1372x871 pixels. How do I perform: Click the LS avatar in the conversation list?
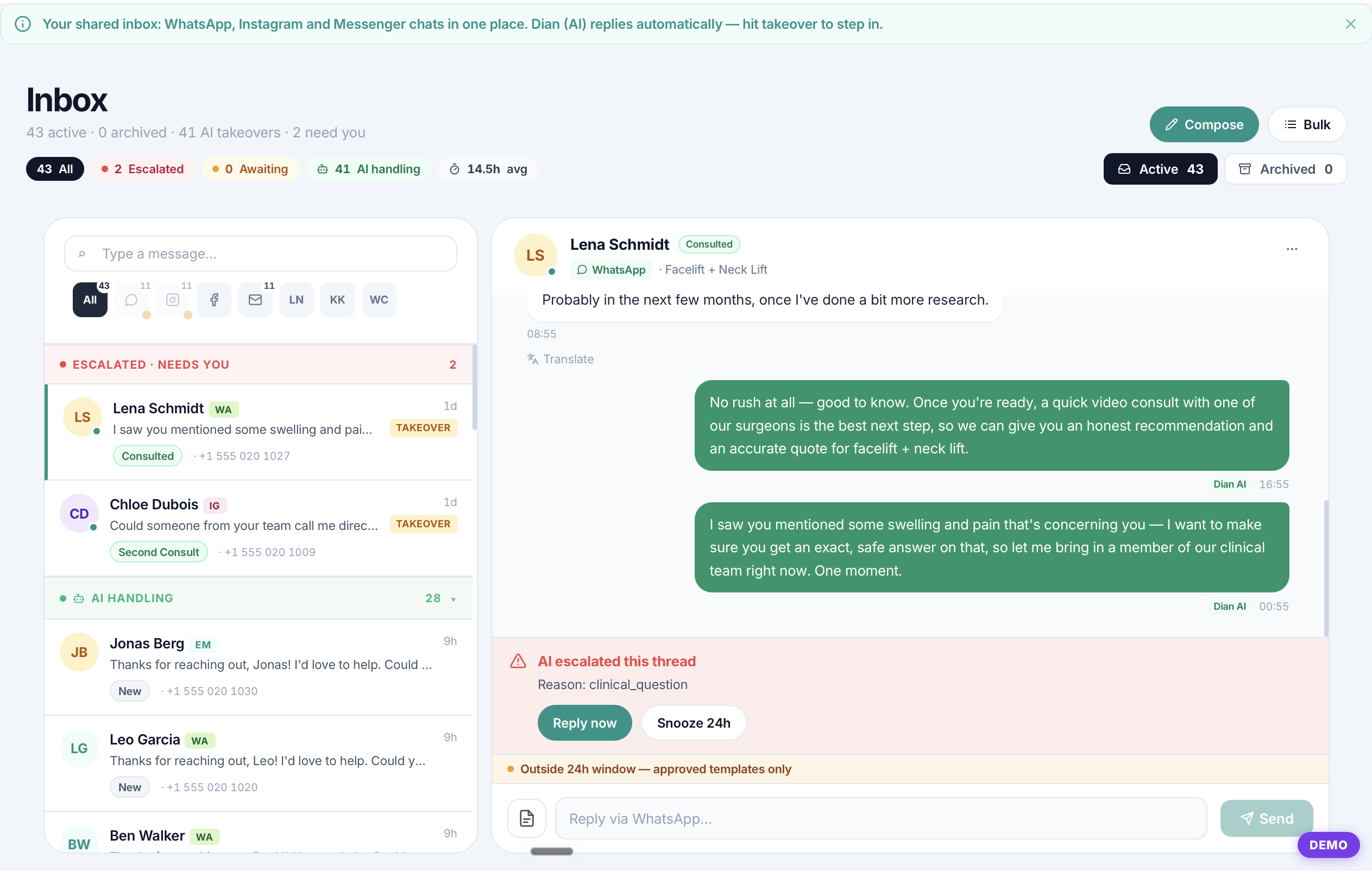82,418
